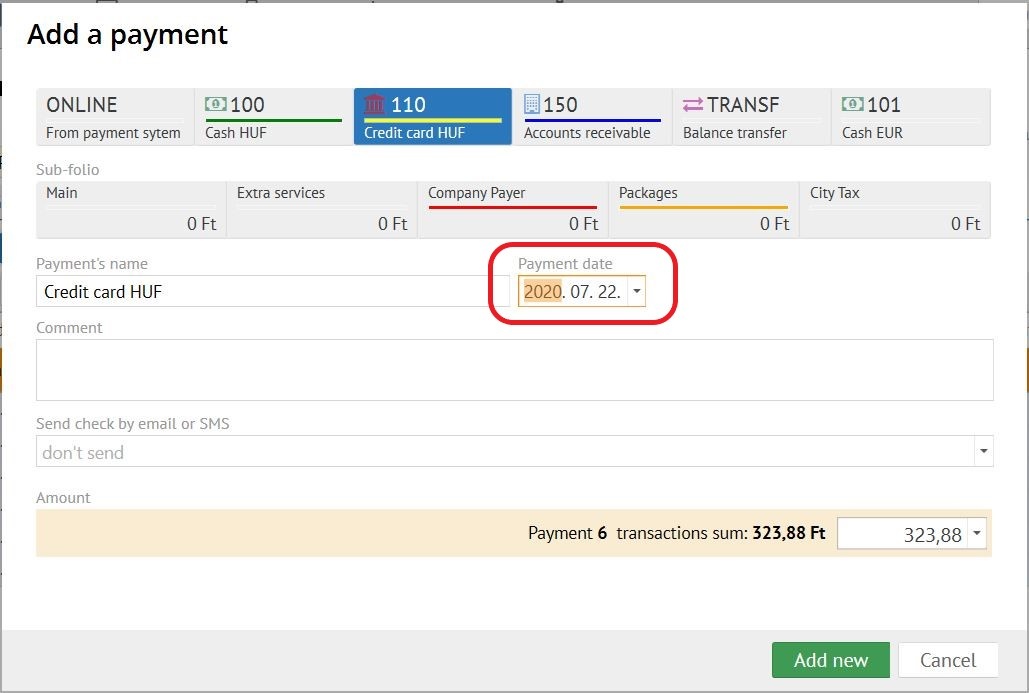Select the Company Payer sub-folio
Viewport: 1029px width, 693px height.
pyautogui.click(x=513, y=210)
